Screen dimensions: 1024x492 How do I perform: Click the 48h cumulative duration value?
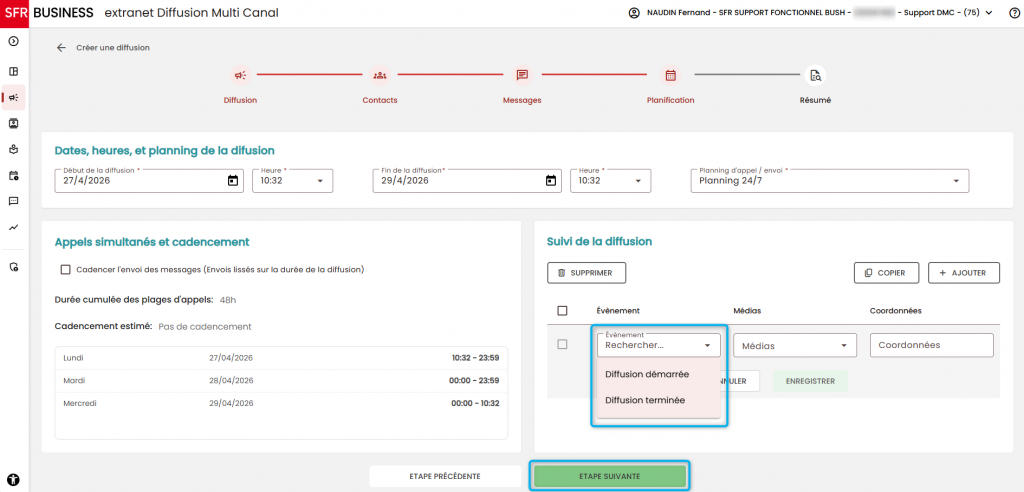click(x=228, y=301)
